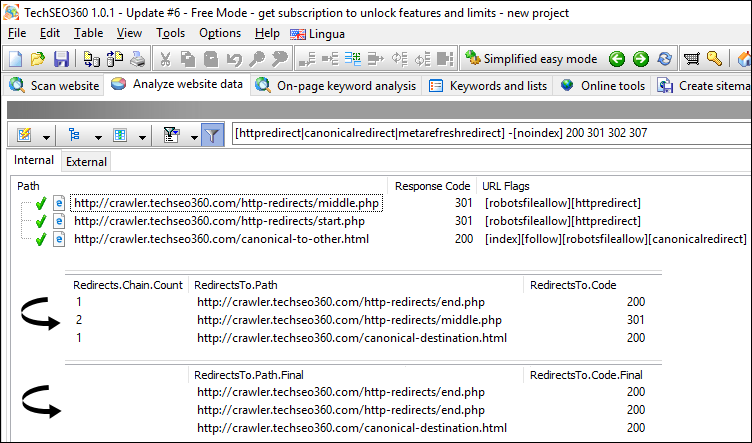Open the Tools menu
Image resolution: width=752 pixels, height=443 pixels.
[x=170, y=33]
